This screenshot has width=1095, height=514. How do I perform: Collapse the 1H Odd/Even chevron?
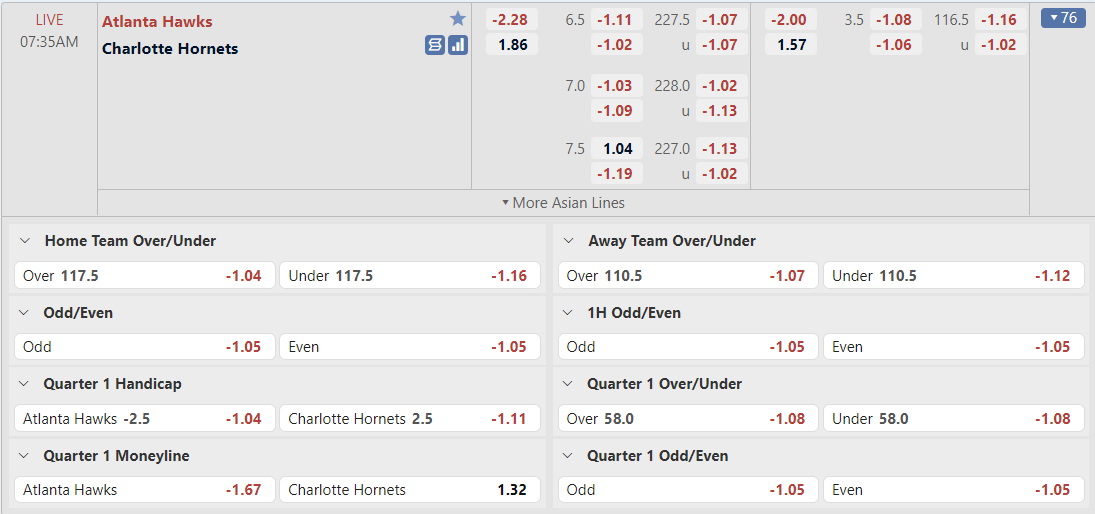coord(569,313)
